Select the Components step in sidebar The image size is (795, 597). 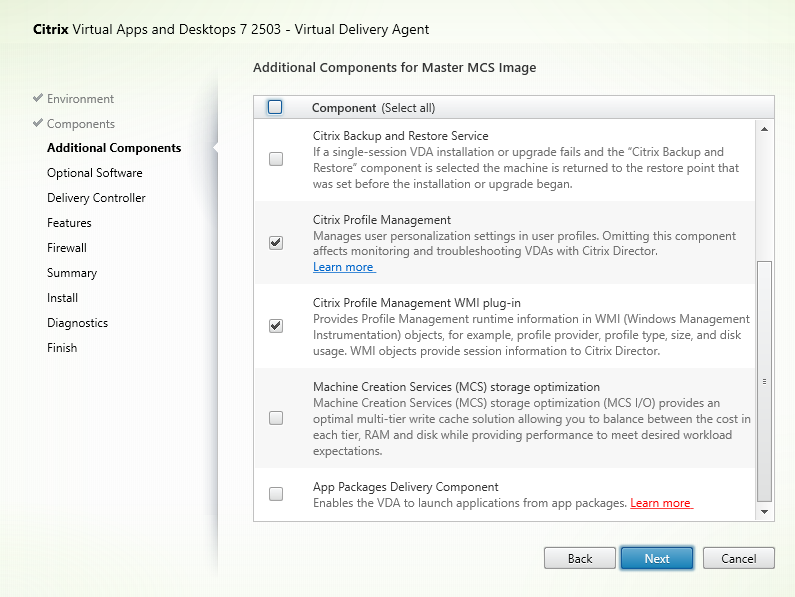pyautogui.click(x=80, y=124)
